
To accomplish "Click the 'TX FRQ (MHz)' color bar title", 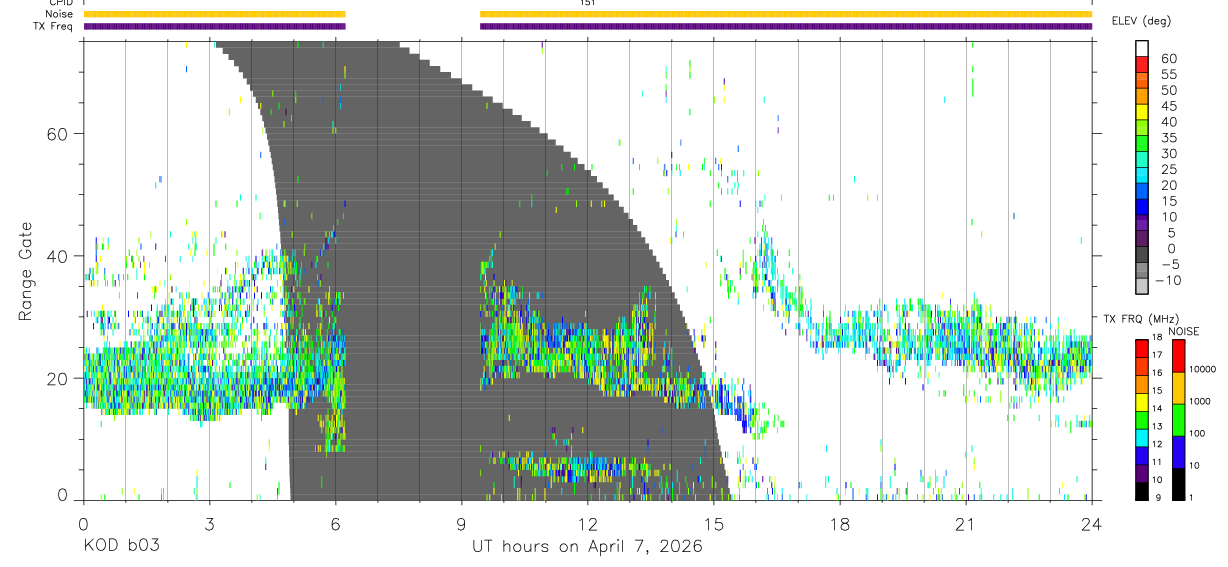I will tap(1141, 319).
